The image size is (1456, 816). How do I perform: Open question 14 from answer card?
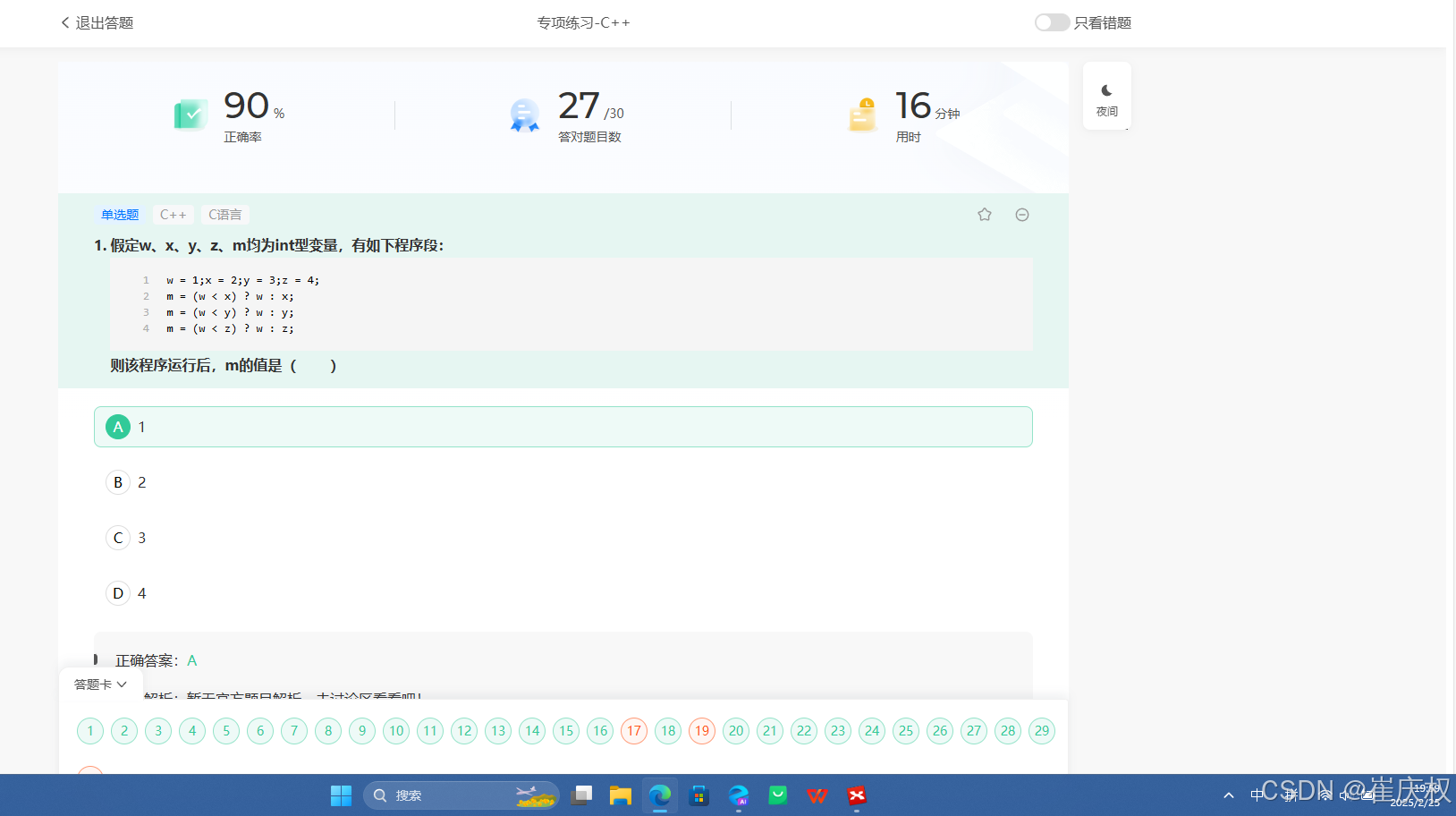coord(532,731)
